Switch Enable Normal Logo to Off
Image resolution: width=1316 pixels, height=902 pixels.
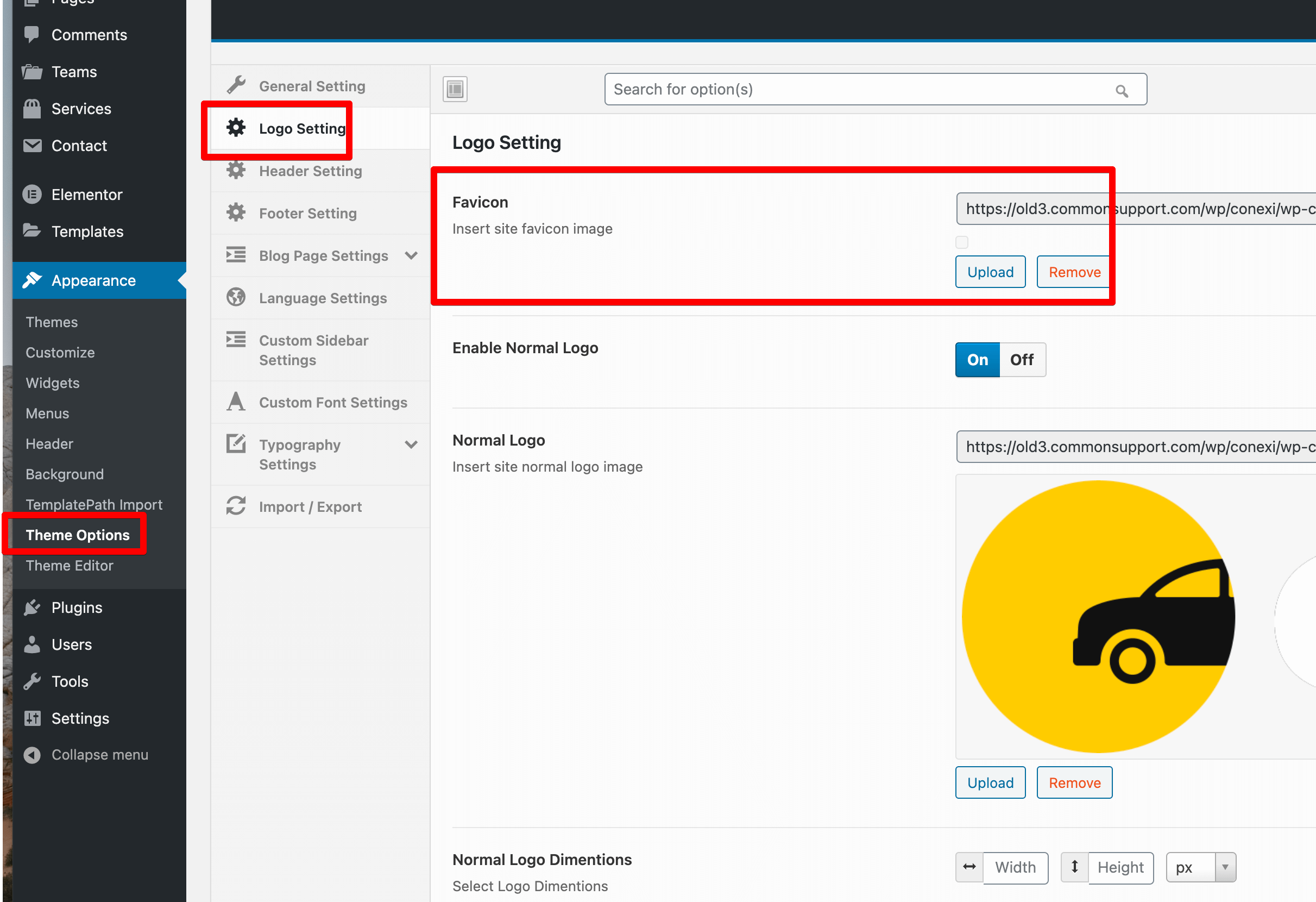[1022, 360]
